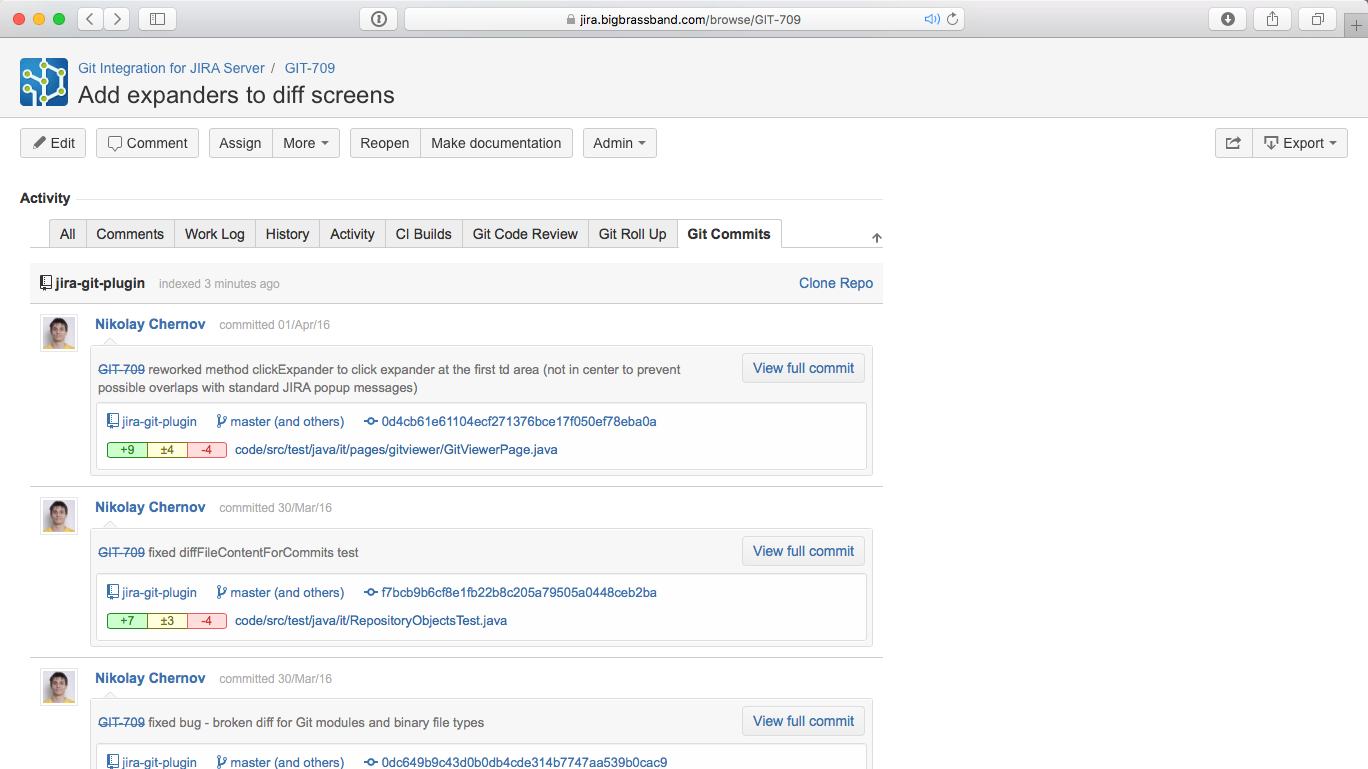Click the Clone Repo link
This screenshot has width=1368, height=769.
coord(835,283)
